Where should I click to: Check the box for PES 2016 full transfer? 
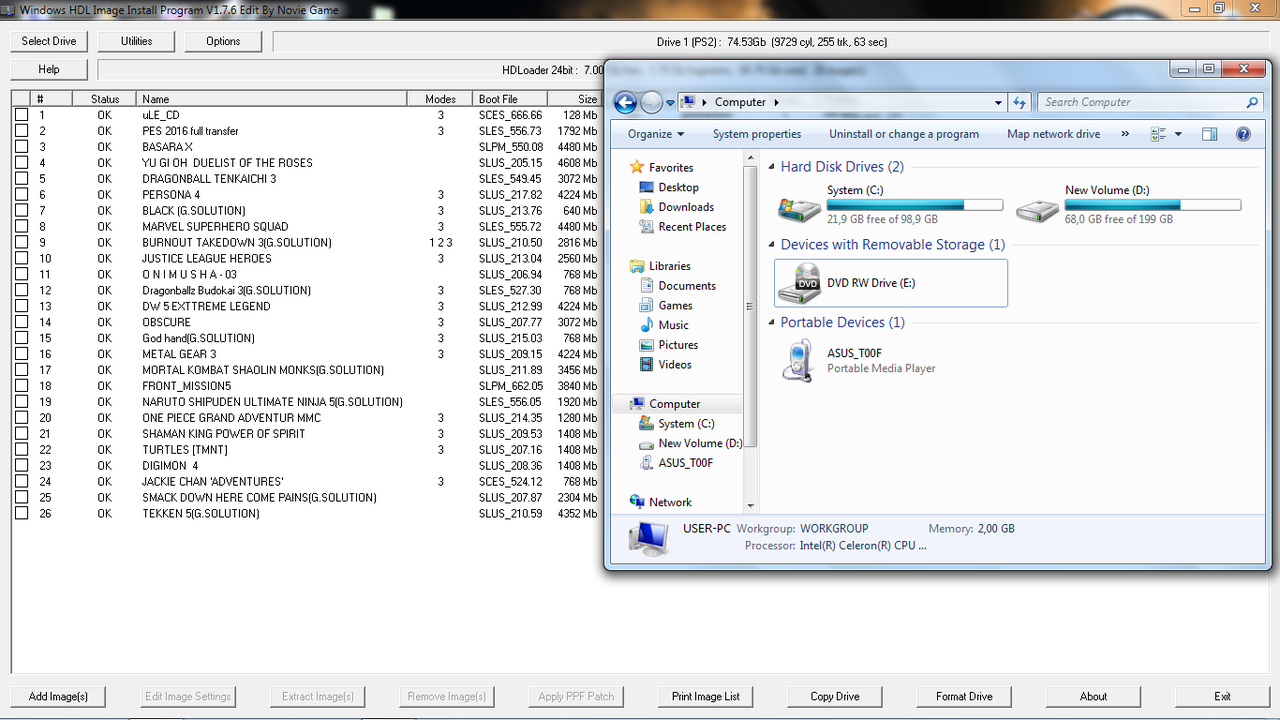click(x=22, y=131)
